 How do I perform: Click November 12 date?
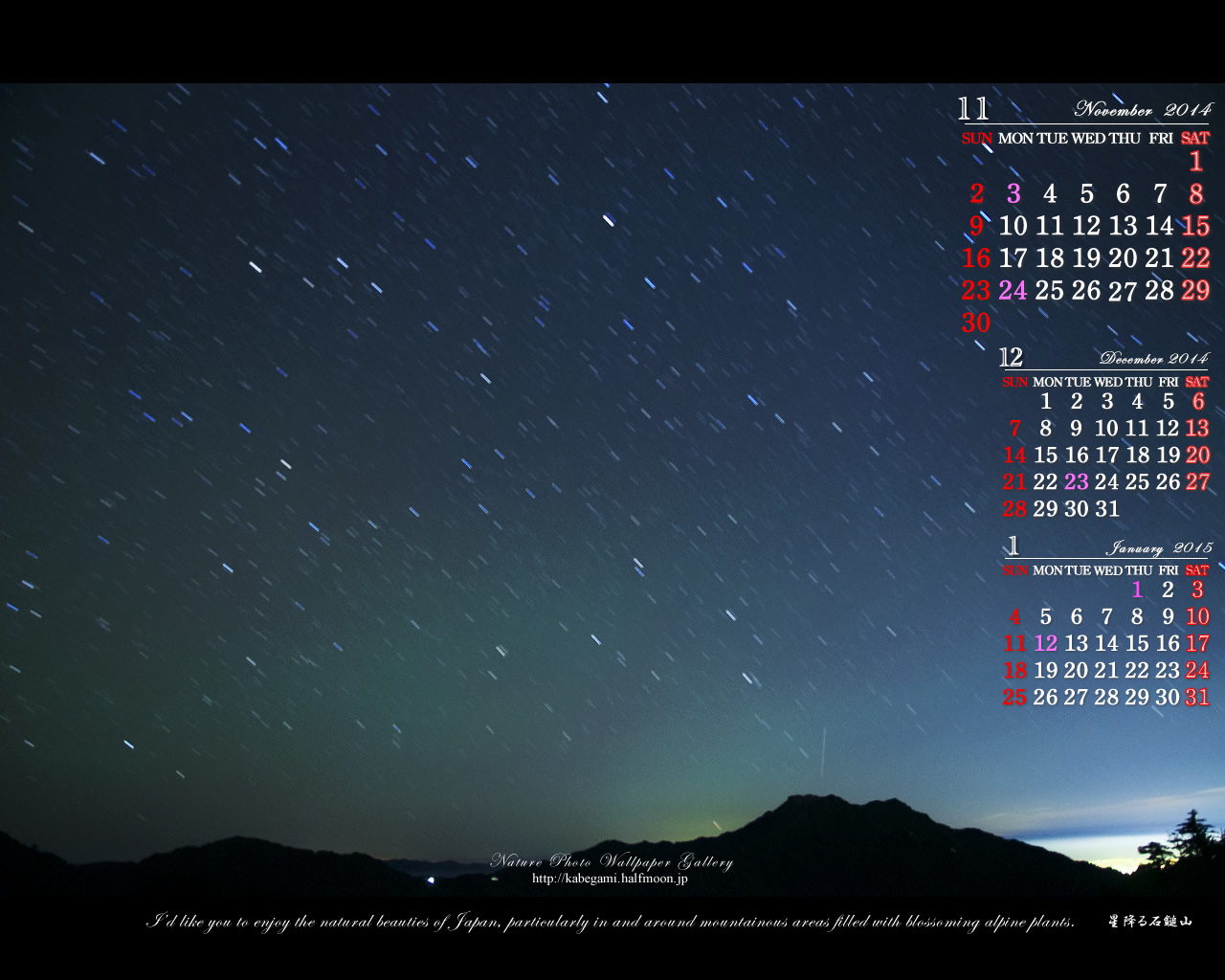coord(1086,226)
